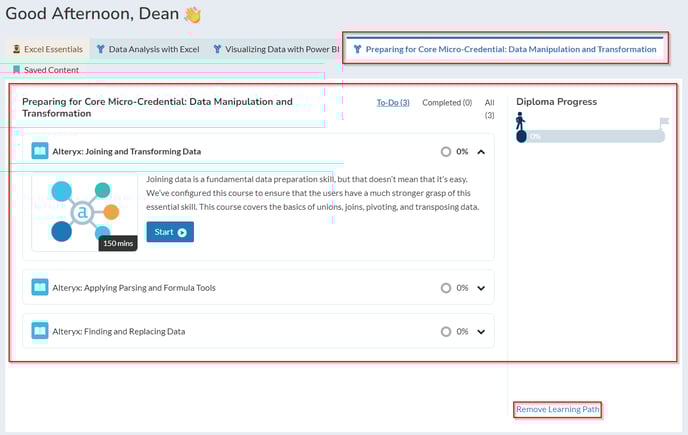Click the Visualizing Data with Power BI tab icon
Image resolution: width=688 pixels, height=435 pixels.
tap(217, 49)
